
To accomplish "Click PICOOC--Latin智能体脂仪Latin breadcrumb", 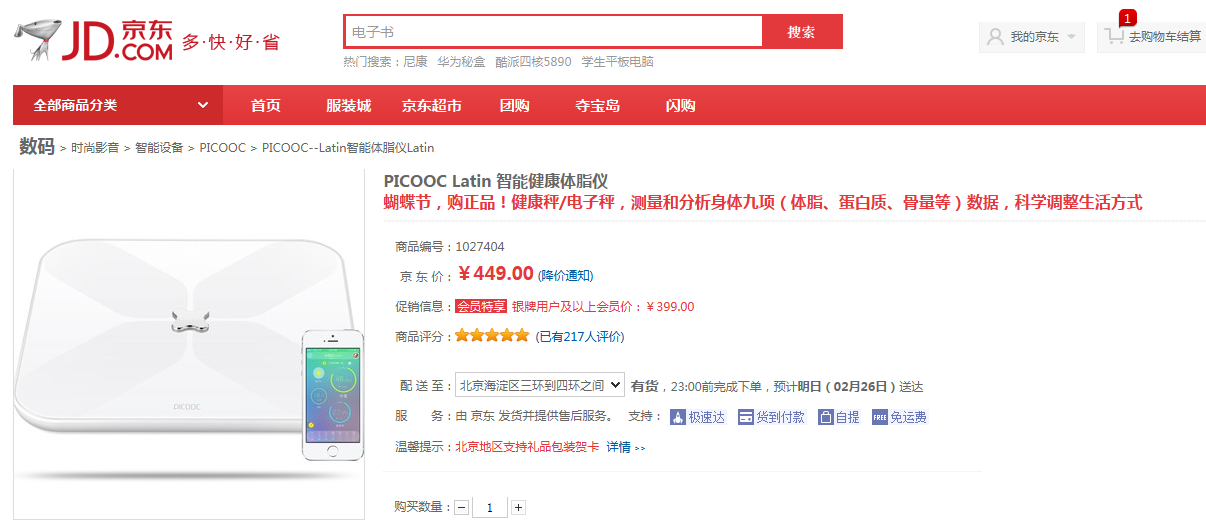I will pyautogui.click(x=349, y=148).
